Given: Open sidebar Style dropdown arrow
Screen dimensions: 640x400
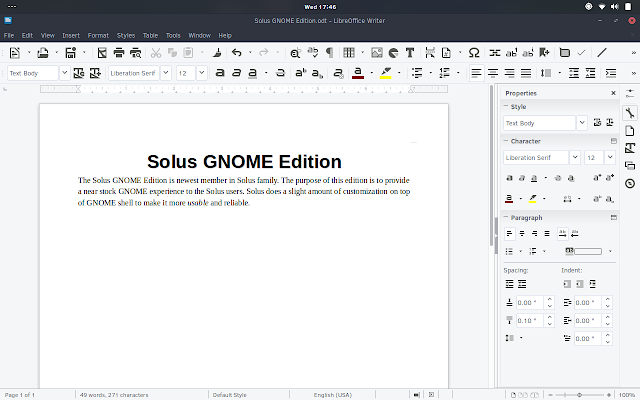Looking at the screenshot, I should coord(582,123).
